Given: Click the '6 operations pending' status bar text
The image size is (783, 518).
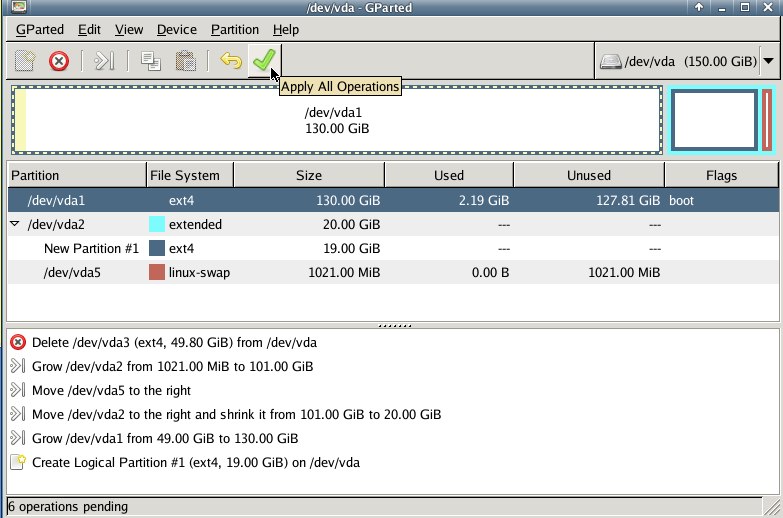Looking at the screenshot, I should [68, 507].
